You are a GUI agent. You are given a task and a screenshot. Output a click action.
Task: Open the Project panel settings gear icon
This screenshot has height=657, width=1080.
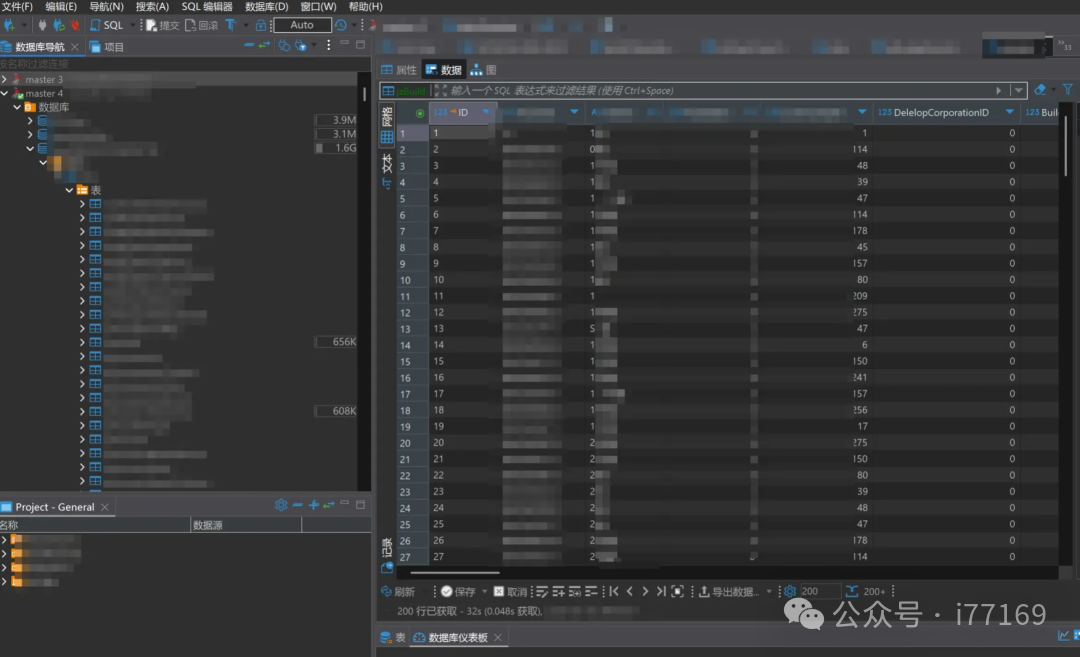[281, 506]
